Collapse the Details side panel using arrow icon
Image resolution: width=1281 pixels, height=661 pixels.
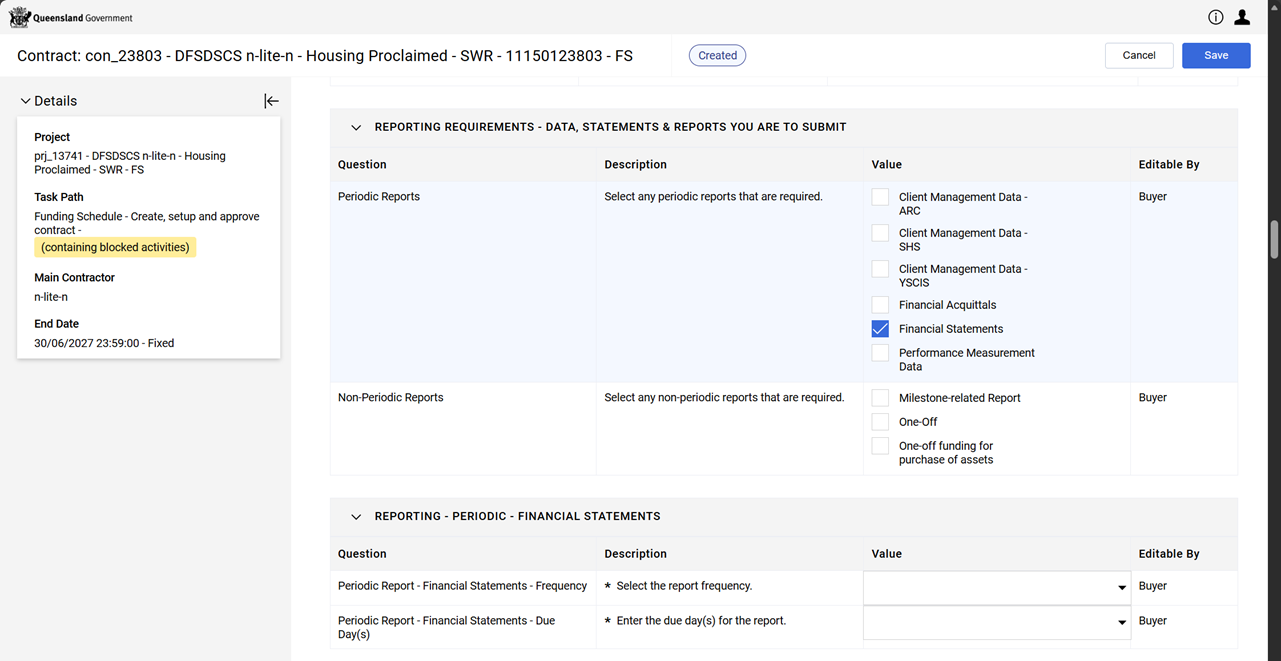coord(271,101)
